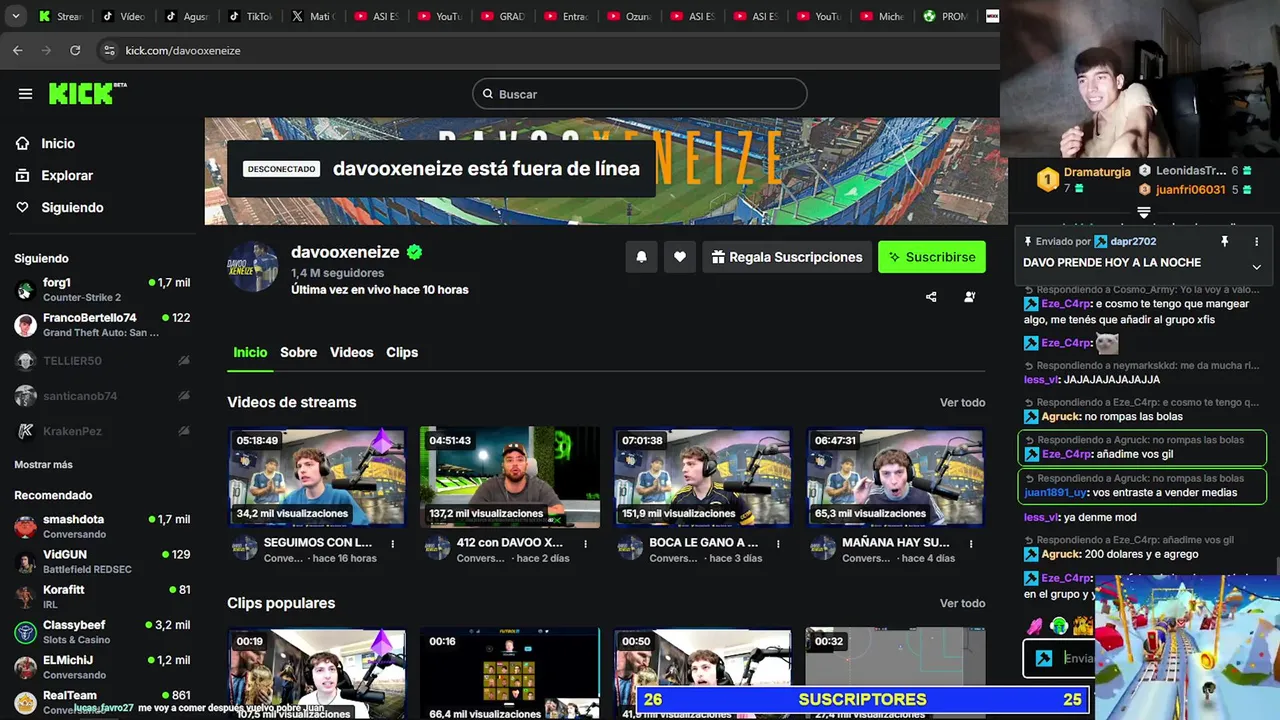Click the DESCONECTADO badge on banner
This screenshot has width=1280, height=720.
click(x=281, y=169)
